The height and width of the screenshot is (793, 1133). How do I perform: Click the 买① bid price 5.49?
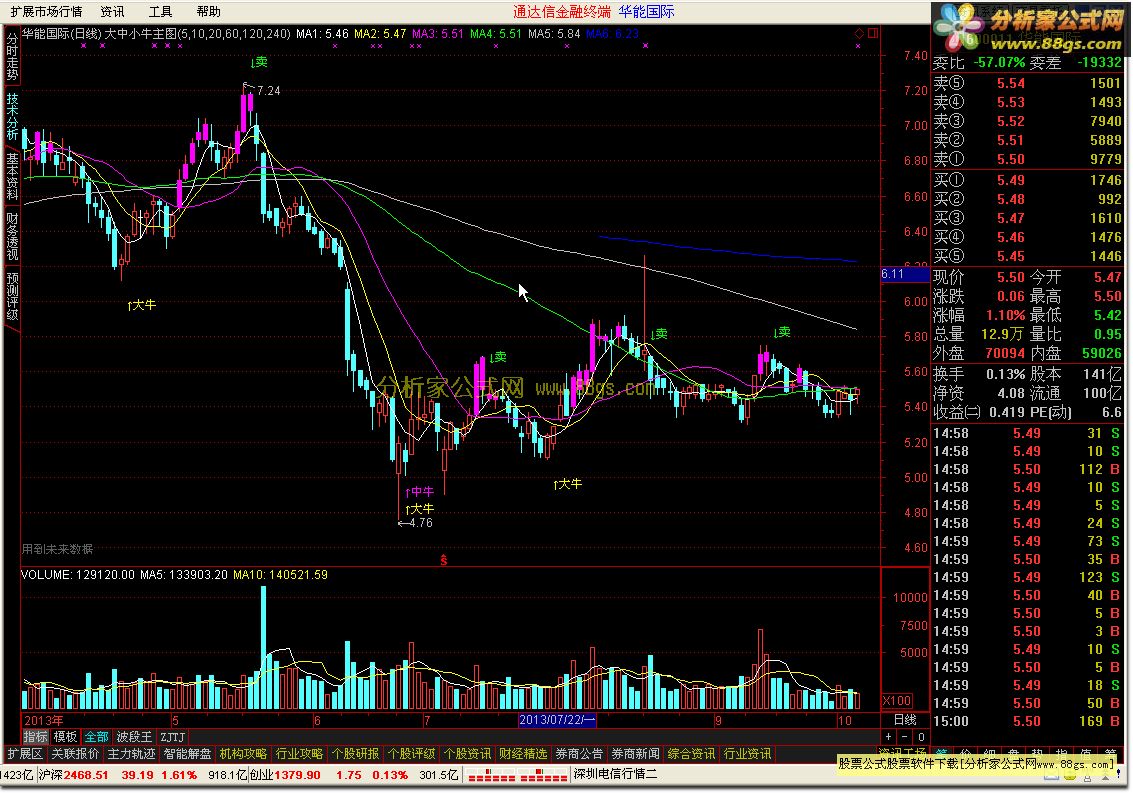(x=1011, y=180)
